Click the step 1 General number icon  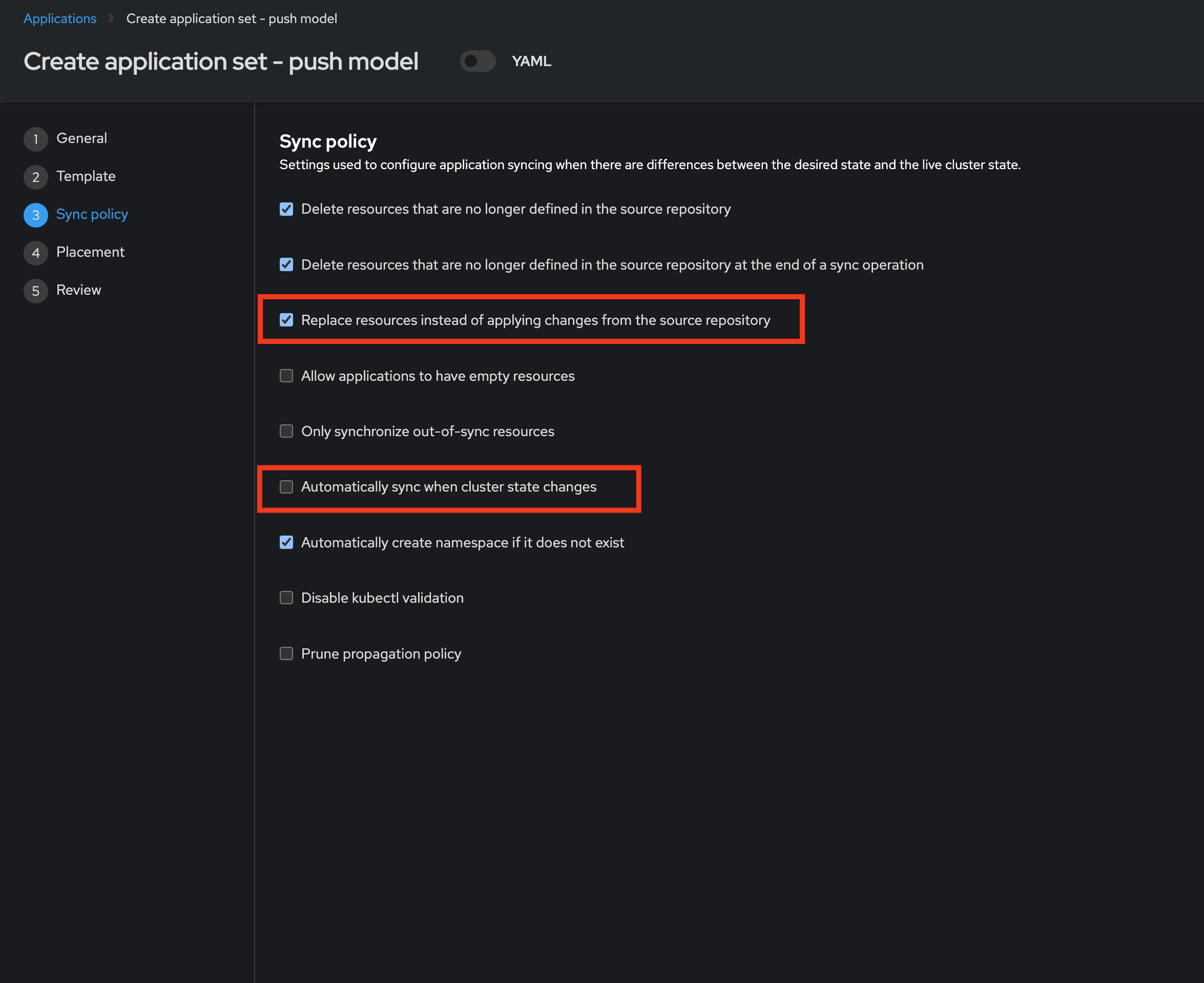pyautogui.click(x=36, y=139)
